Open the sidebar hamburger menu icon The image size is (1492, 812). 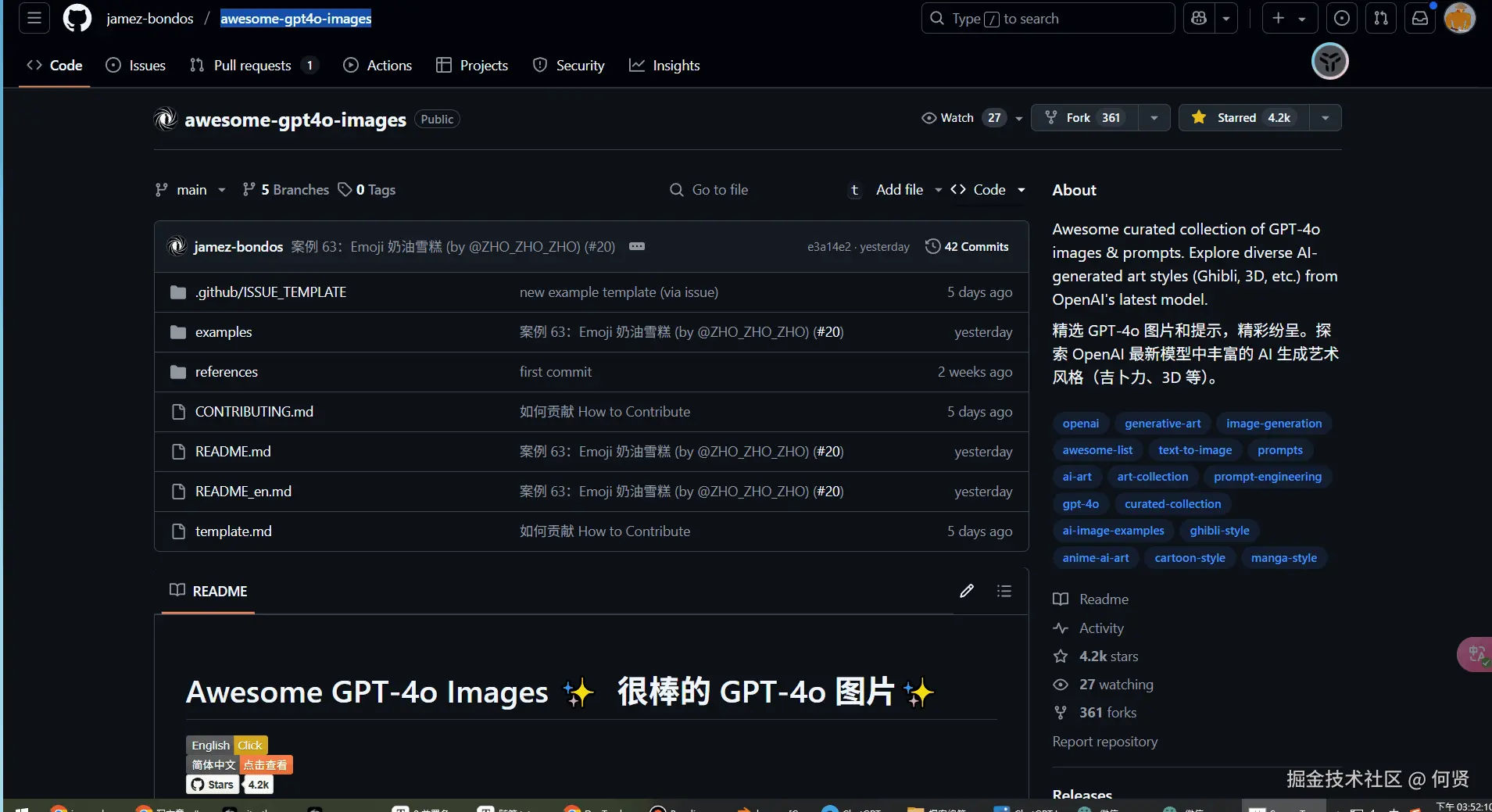click(x=33, y=18)
